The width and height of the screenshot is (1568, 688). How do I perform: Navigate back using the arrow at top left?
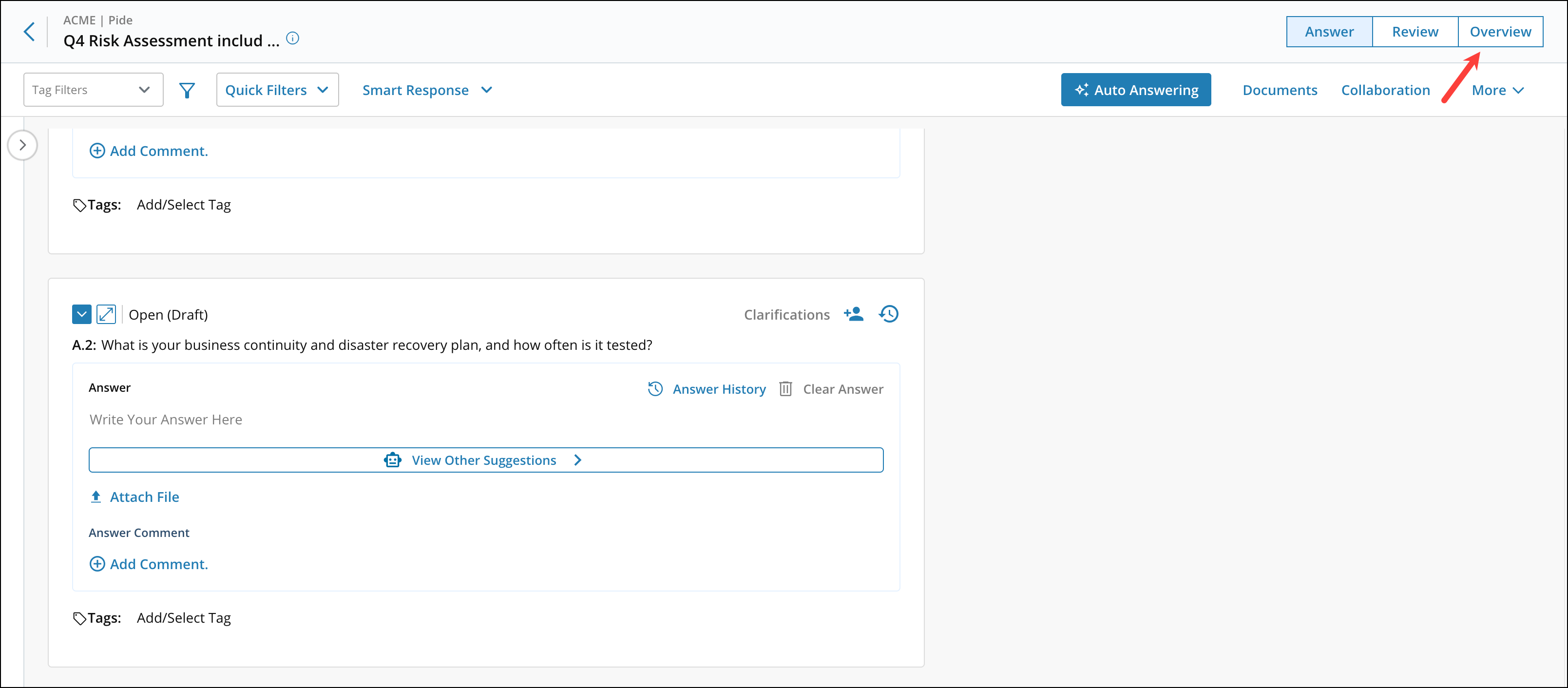point(29,31)
